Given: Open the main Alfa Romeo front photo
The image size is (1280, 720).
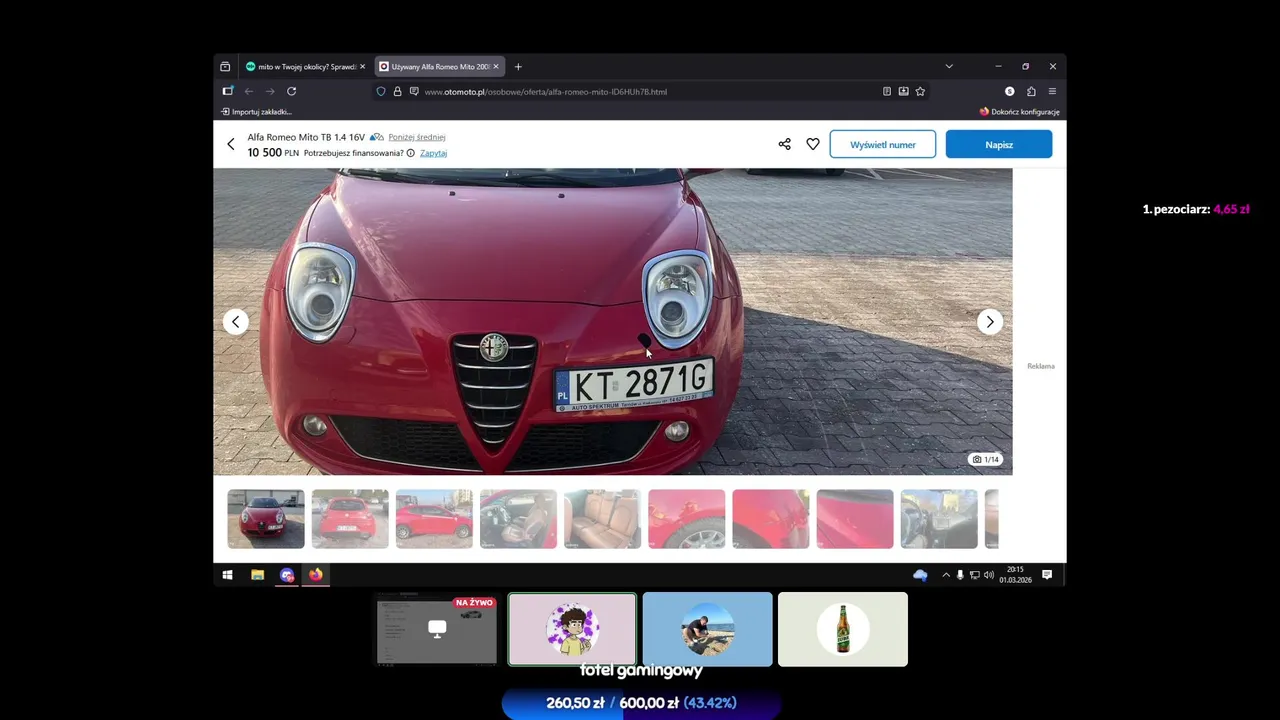Looking at the screenshot, I should (x=612, y=321).
